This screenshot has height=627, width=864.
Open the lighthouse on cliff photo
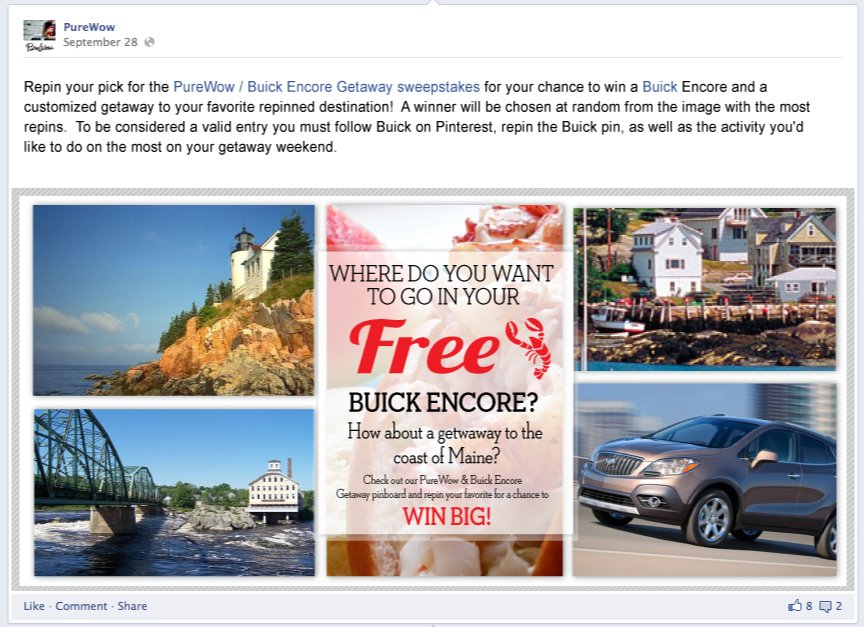pyautogui.click(x=174, y=300)
